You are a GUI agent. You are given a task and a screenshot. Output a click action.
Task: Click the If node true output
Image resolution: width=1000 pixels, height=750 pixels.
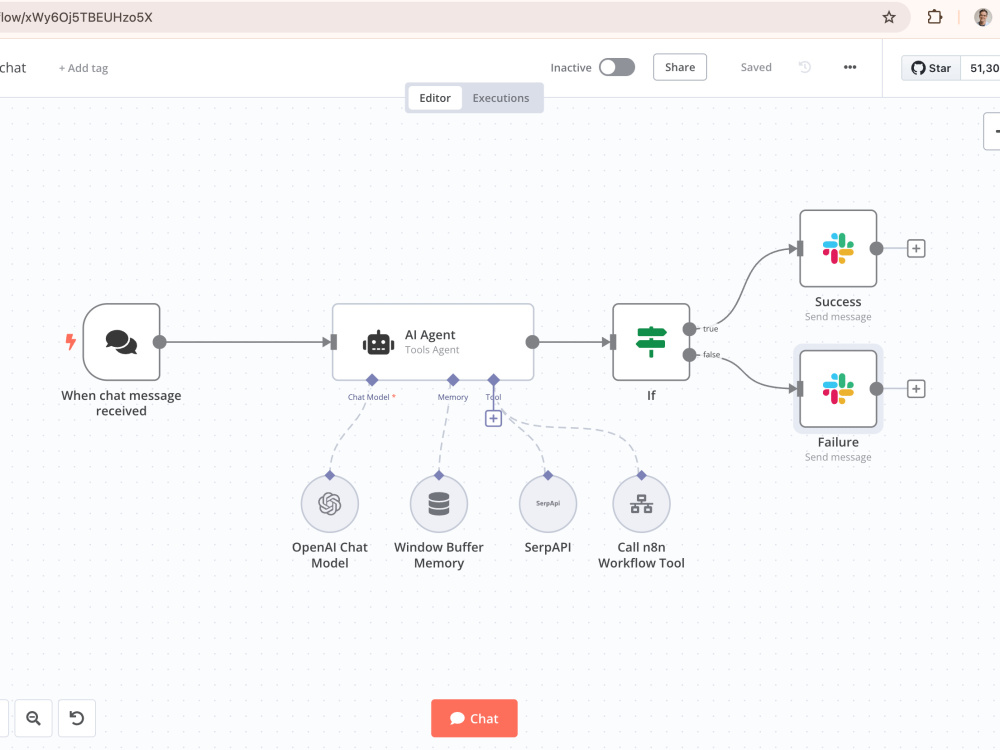pyautogui.click(x=689, y=329)
